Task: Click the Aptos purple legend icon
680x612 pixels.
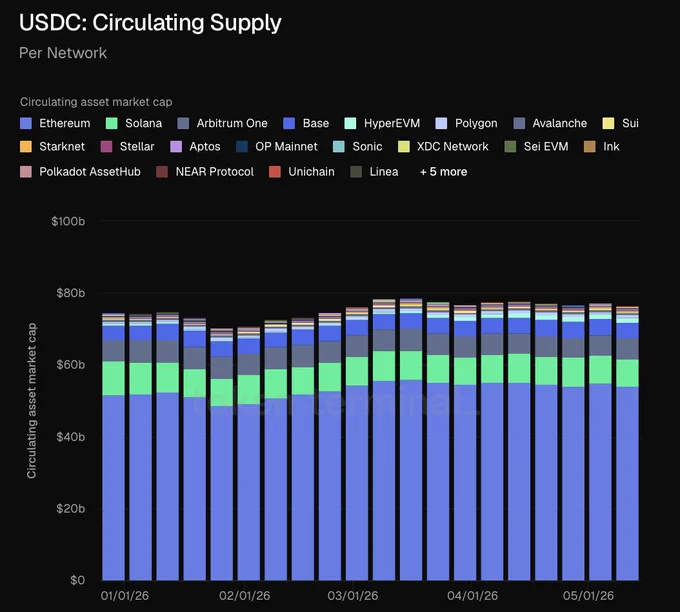Action: [x=176, y=147]
